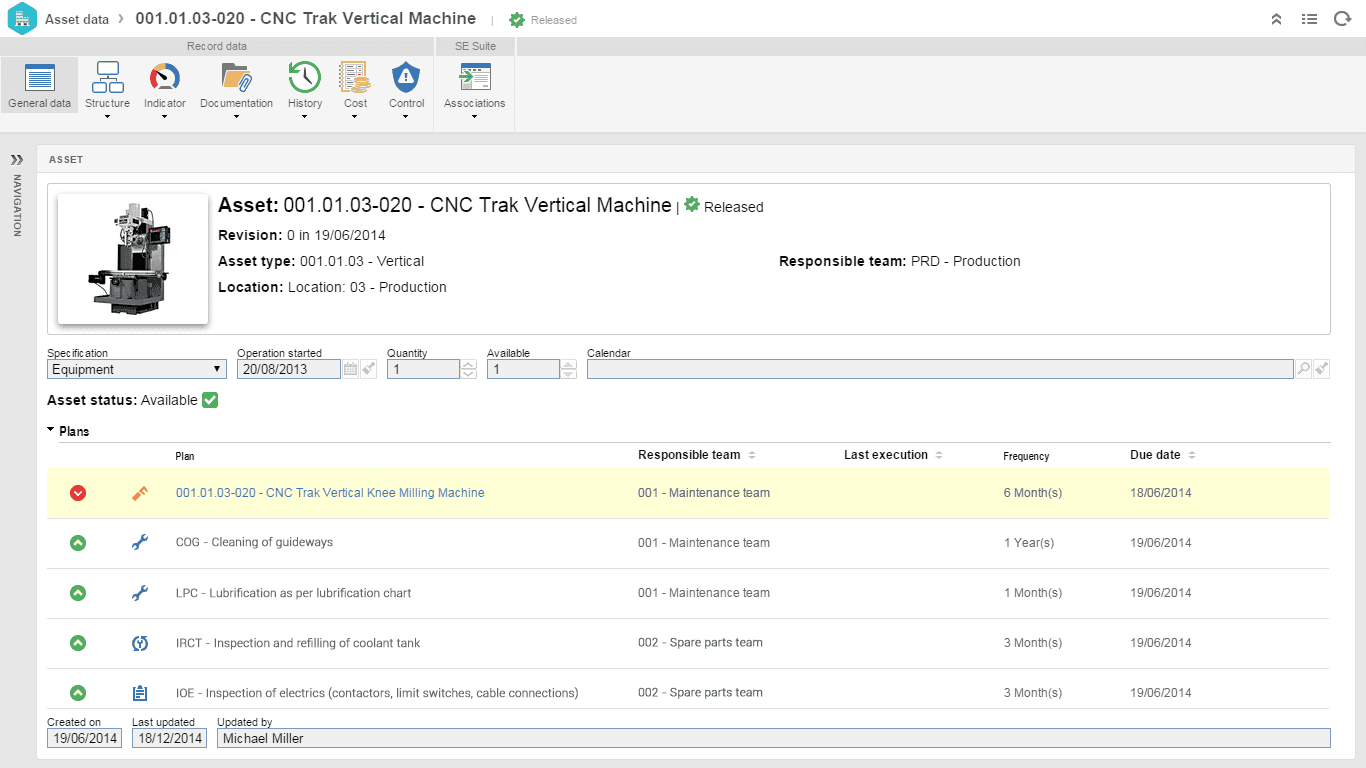Image resolution: width=1366 pixels, height=768 pixels.
Task: Open the History clock icon
Action: click(x=305, y=77)
